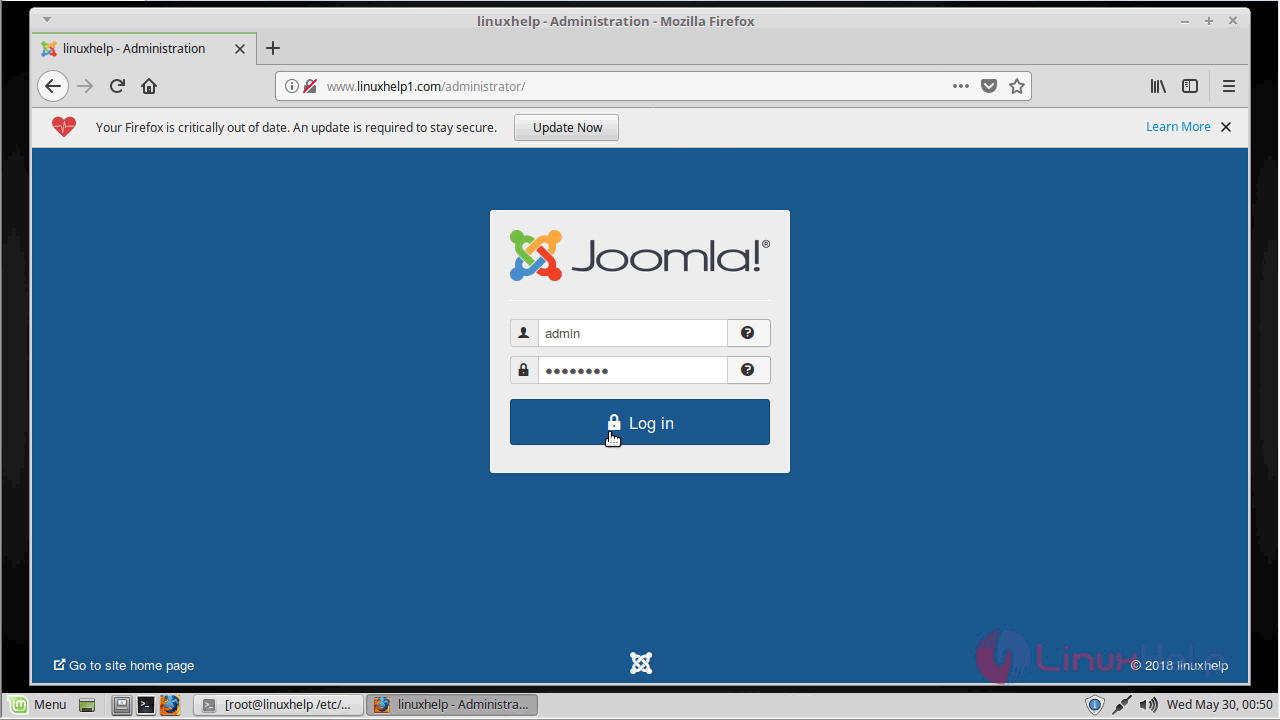Viewport: 1280px width, 720px height.
Task: Click the Update Now button
Action: coord(567,127)
